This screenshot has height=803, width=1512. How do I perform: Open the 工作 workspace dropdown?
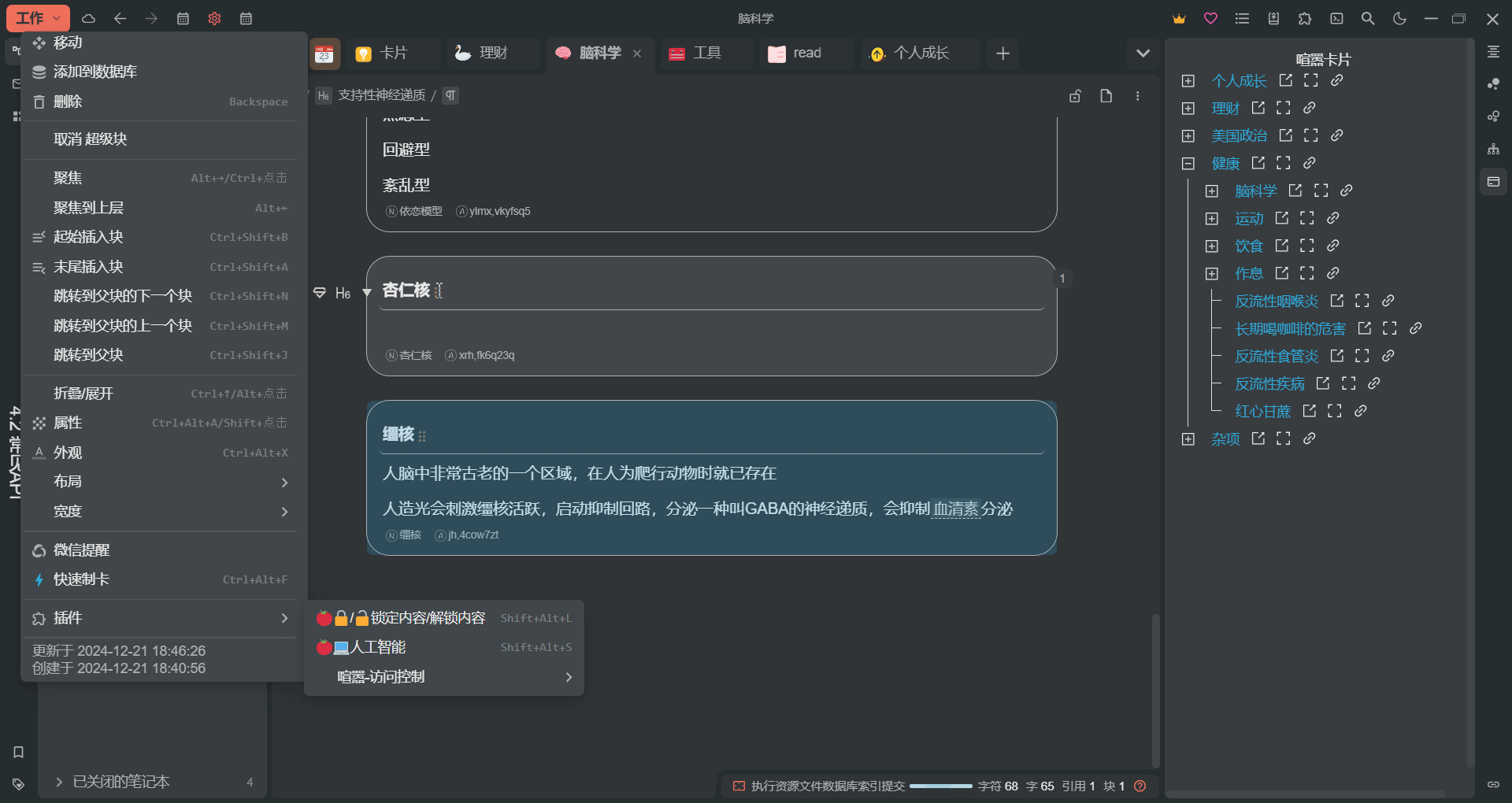click(37, 17)
